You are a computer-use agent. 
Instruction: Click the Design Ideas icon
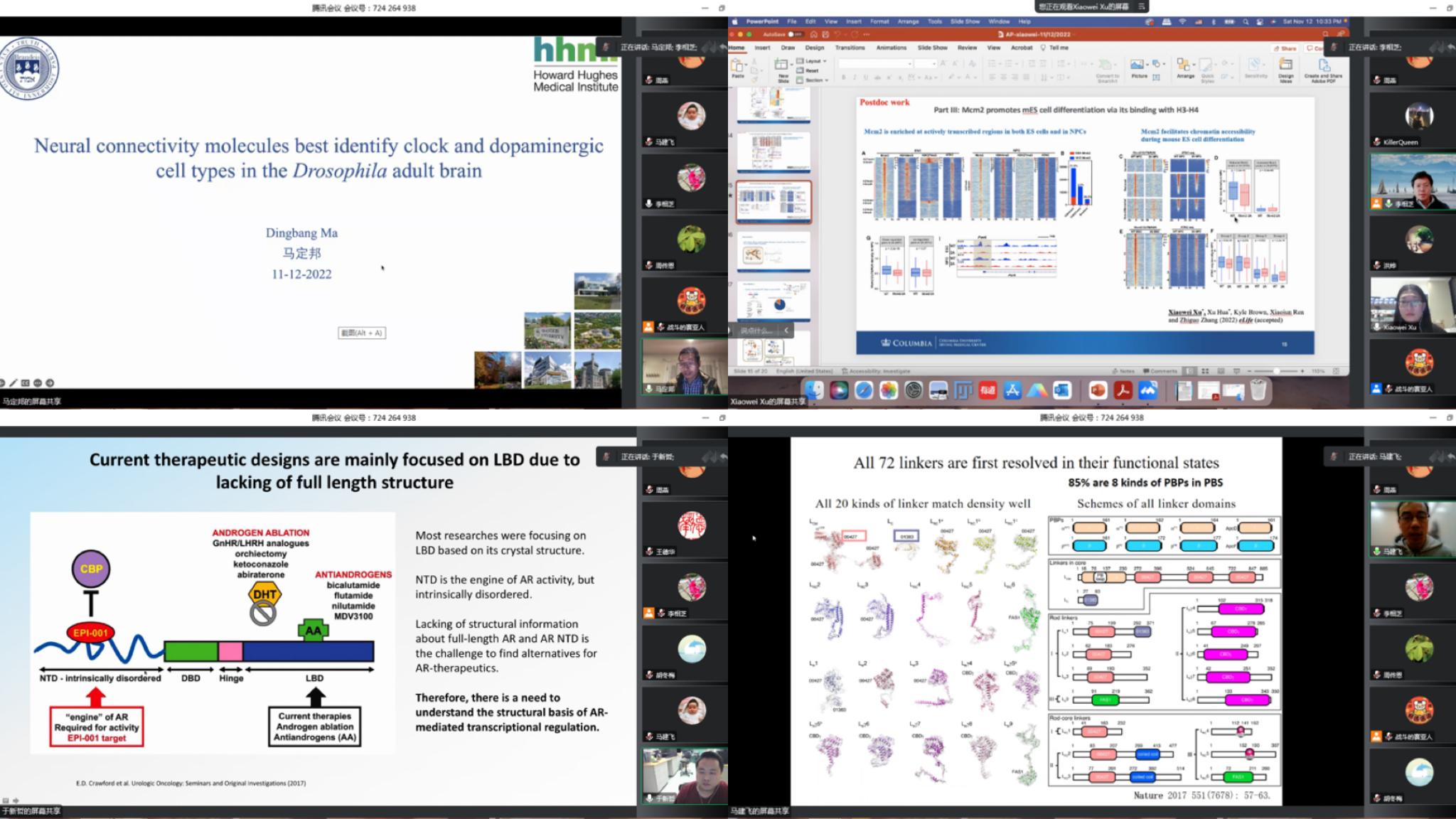tap(1286, 65)
